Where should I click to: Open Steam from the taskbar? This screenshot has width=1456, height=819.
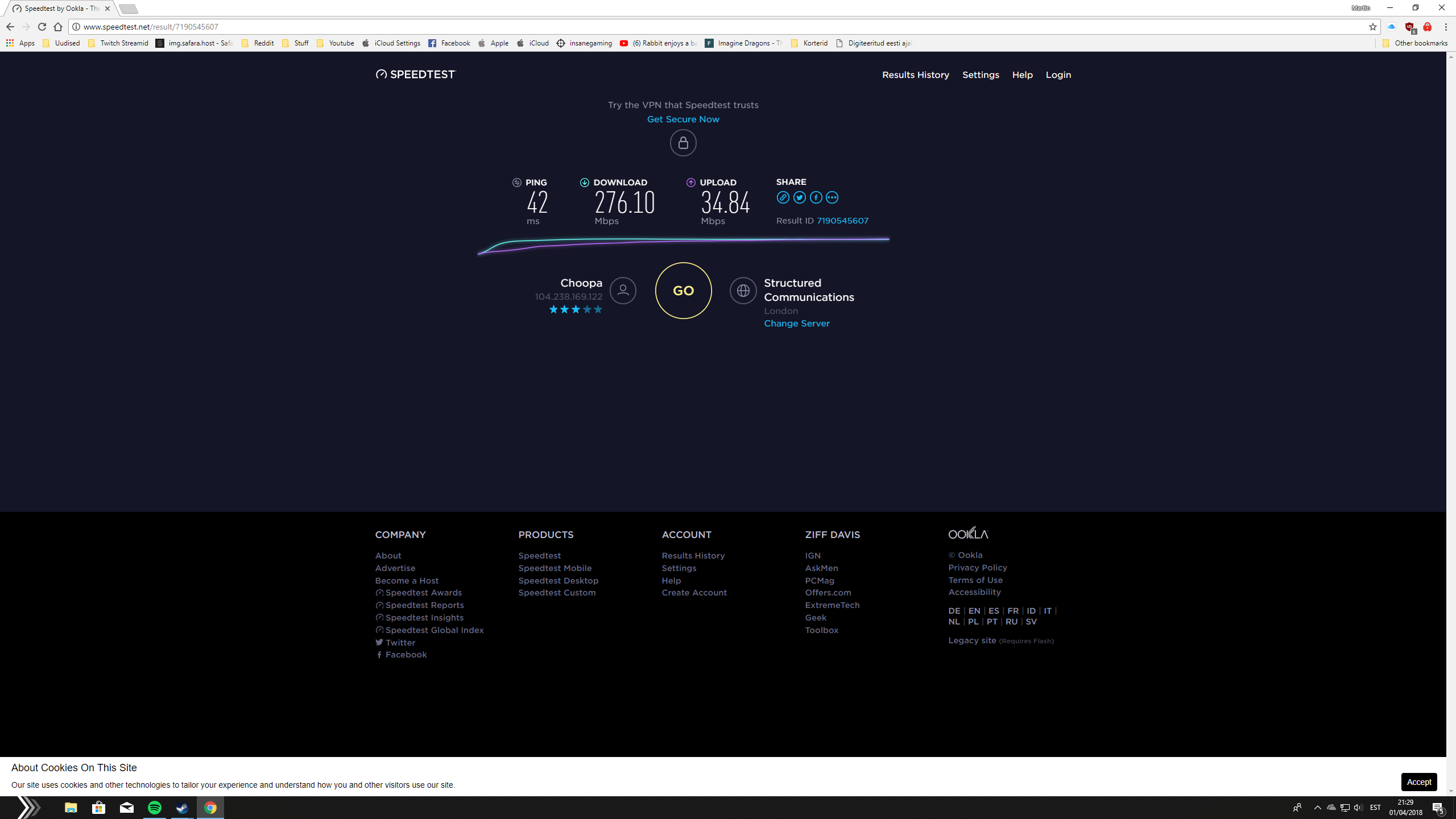tap(182, 808)
